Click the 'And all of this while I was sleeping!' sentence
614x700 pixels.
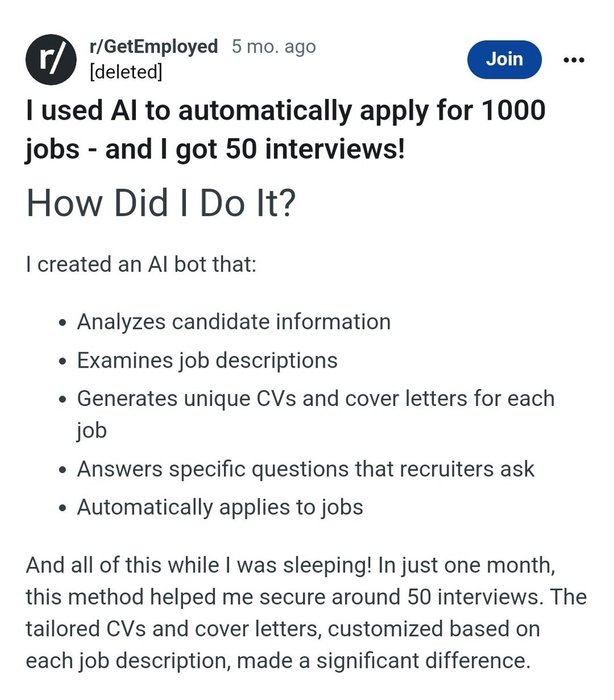click(199, 565)
